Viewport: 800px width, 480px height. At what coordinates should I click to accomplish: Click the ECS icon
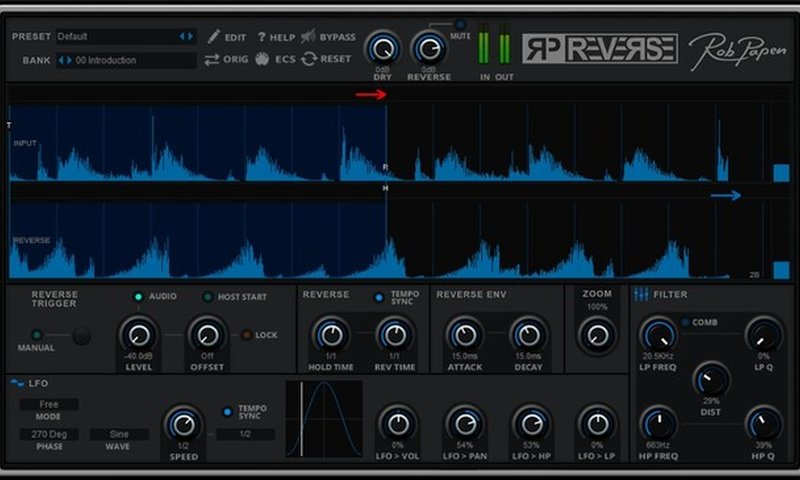pos(262,59)
